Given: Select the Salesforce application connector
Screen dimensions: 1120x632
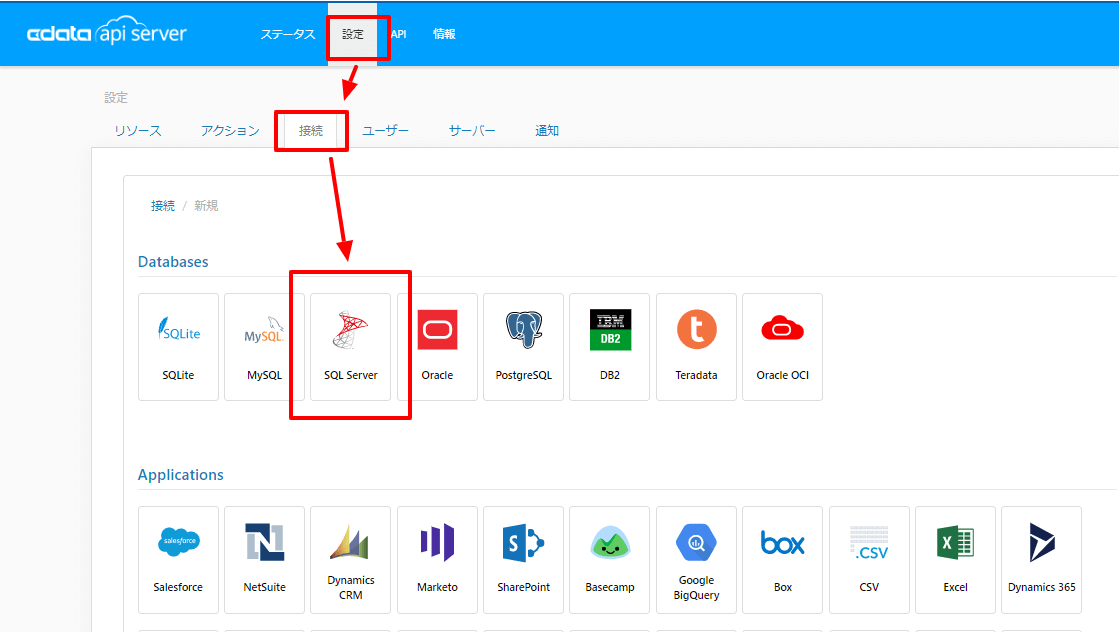Looking at the screenshot, I should pos(179,560).
